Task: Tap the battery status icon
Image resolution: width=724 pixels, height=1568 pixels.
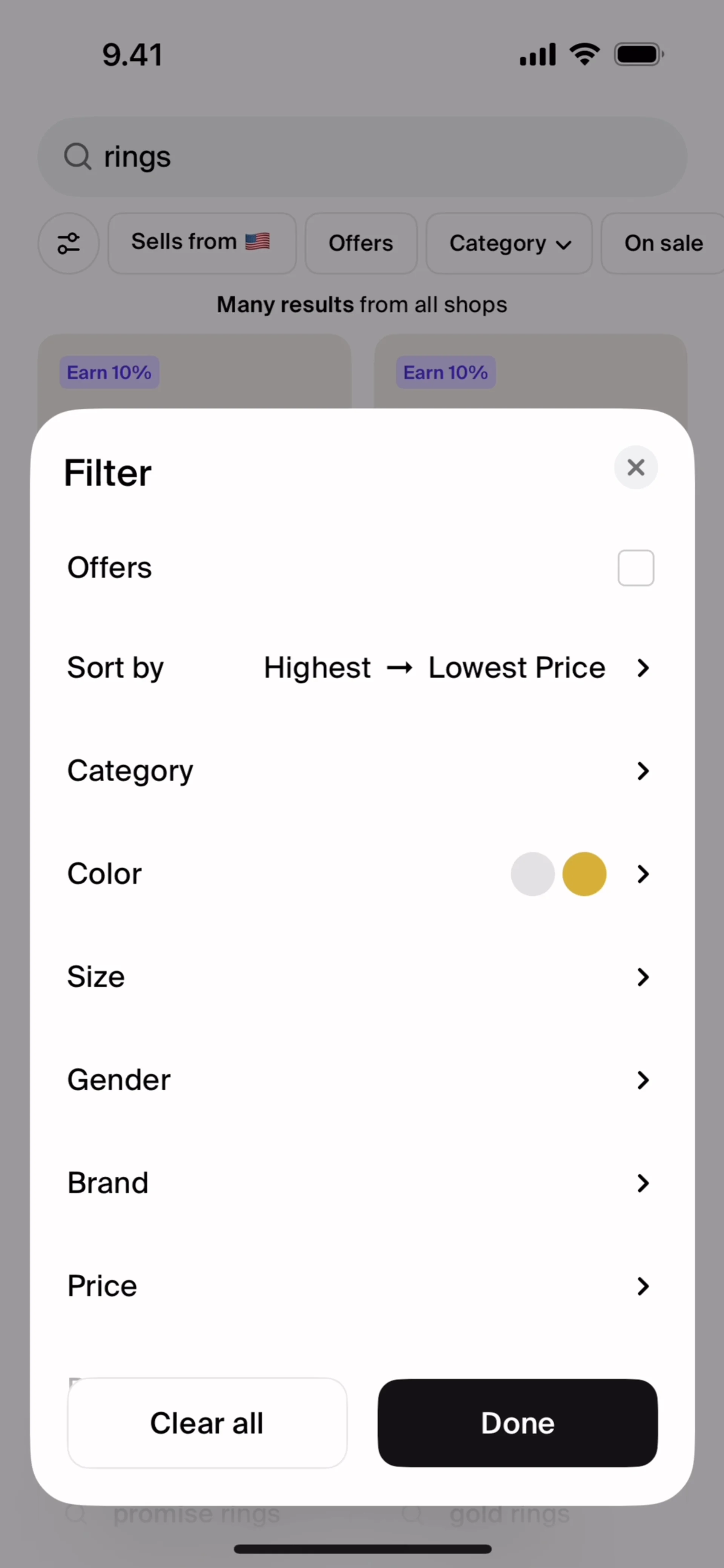Action: pyautogui.click(x=638, y=55)
